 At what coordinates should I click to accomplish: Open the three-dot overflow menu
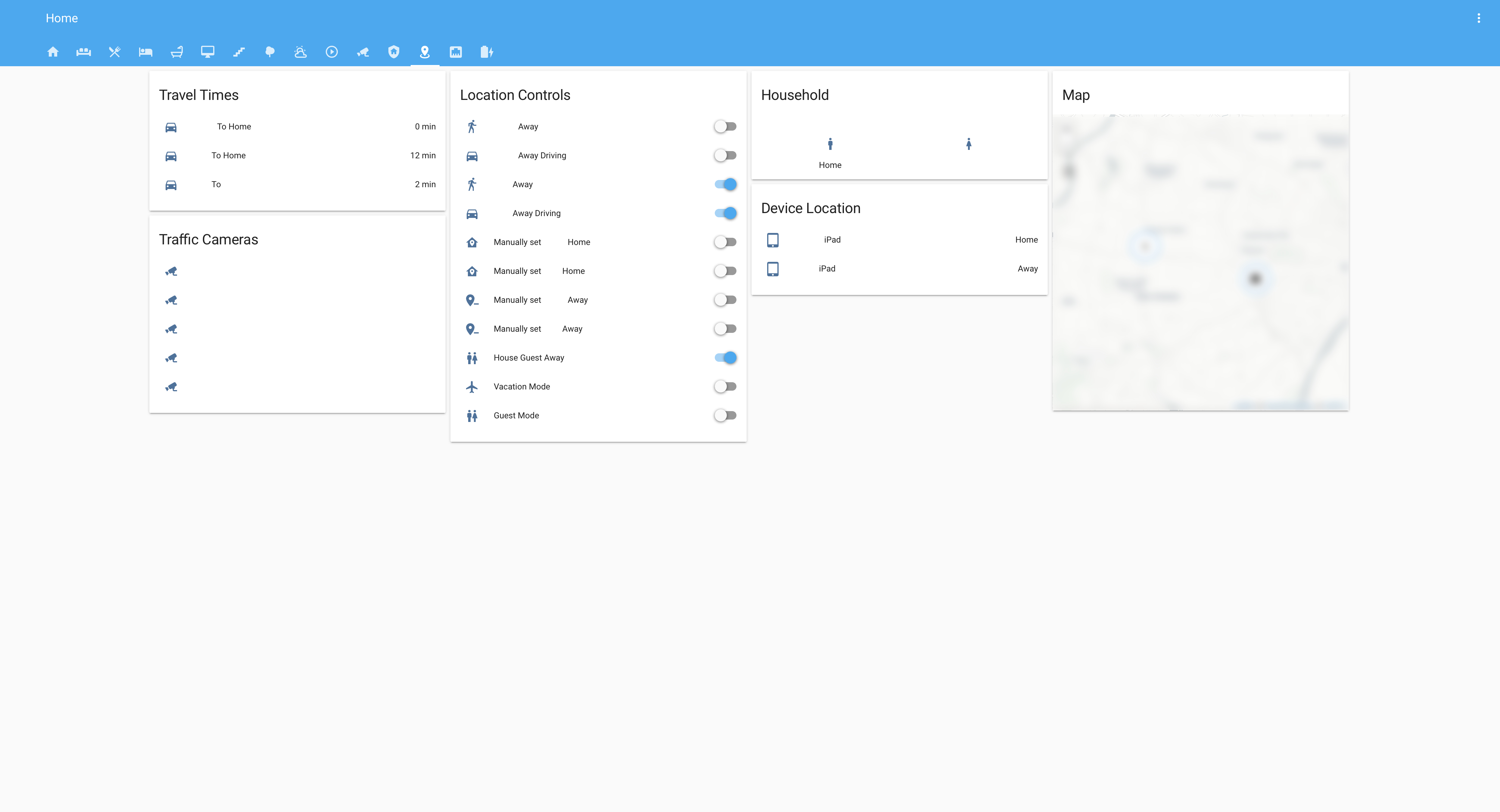click(x=1478, y=18)
